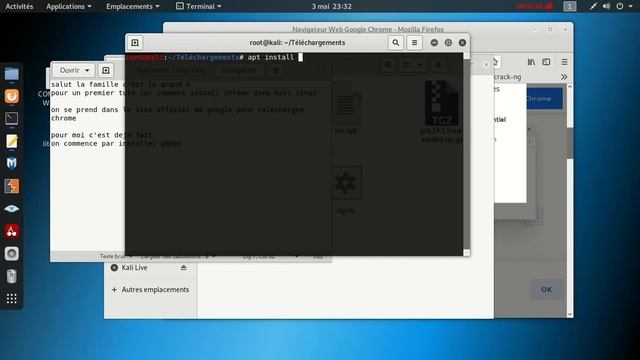The width and height of the screenshot is (640, 360).
Task: Click the line starting 'on commence par'
Action: (x=116, y=143)
